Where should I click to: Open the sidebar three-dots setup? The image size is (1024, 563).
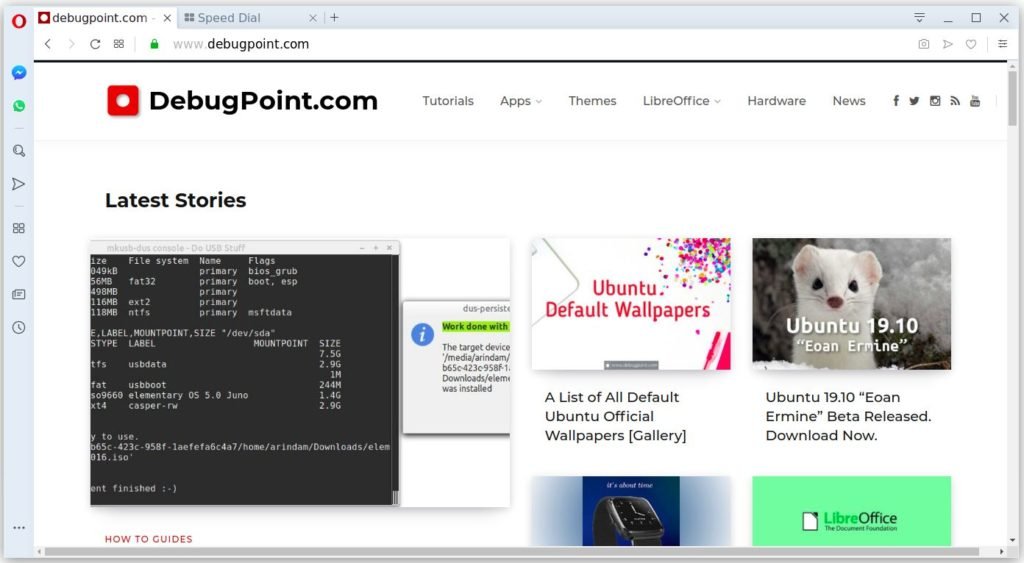[x=19, y=527]
